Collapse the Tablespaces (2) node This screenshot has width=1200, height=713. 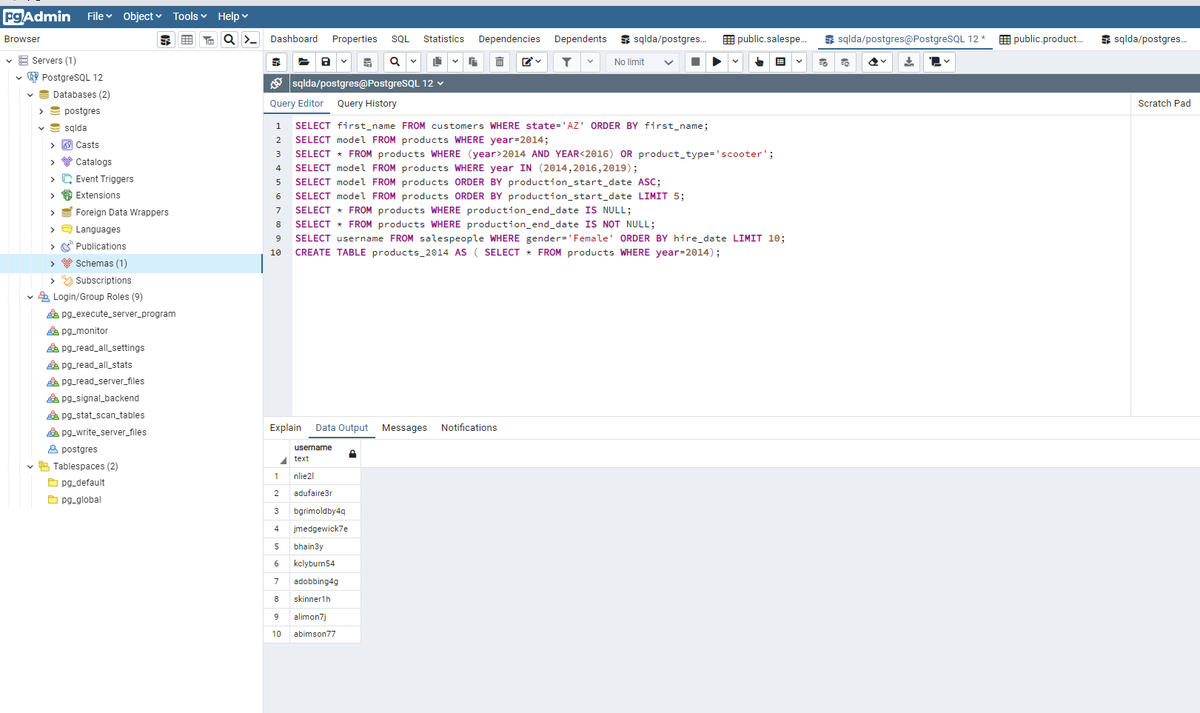click(30, 466)
